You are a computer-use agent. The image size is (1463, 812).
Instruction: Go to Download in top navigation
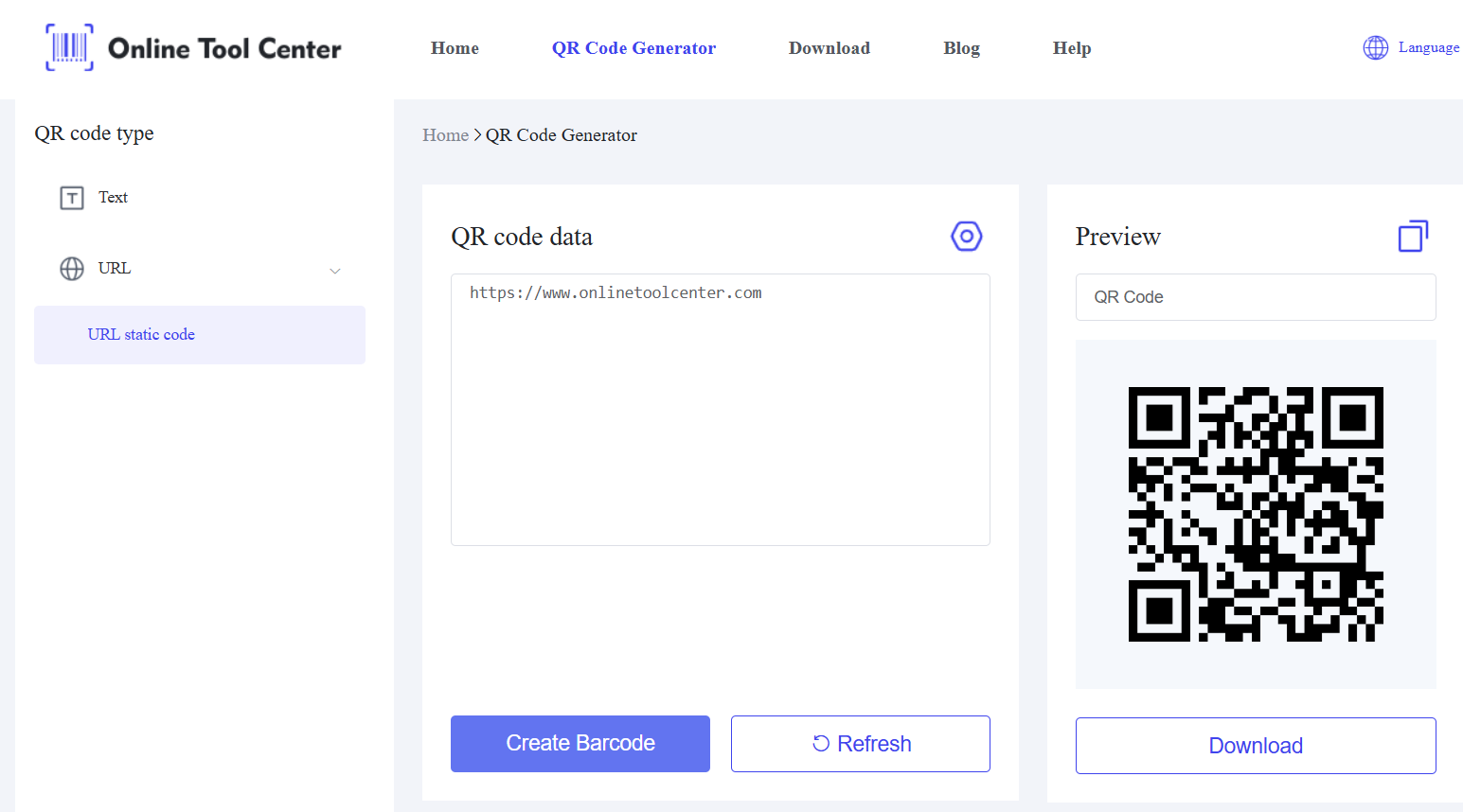pyautogui.click(x=830, y=48)
